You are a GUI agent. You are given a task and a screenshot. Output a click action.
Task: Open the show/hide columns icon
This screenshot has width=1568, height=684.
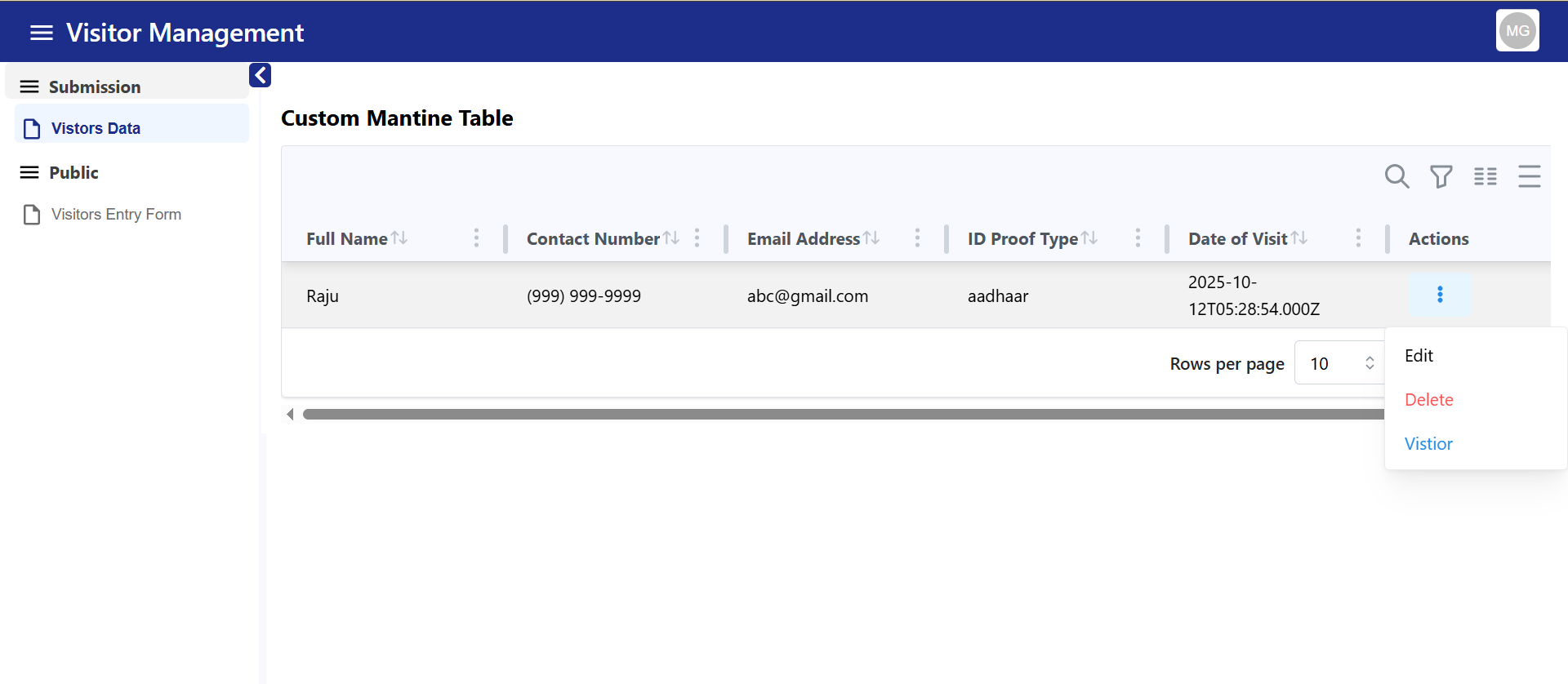click(x=1485, y=176)
